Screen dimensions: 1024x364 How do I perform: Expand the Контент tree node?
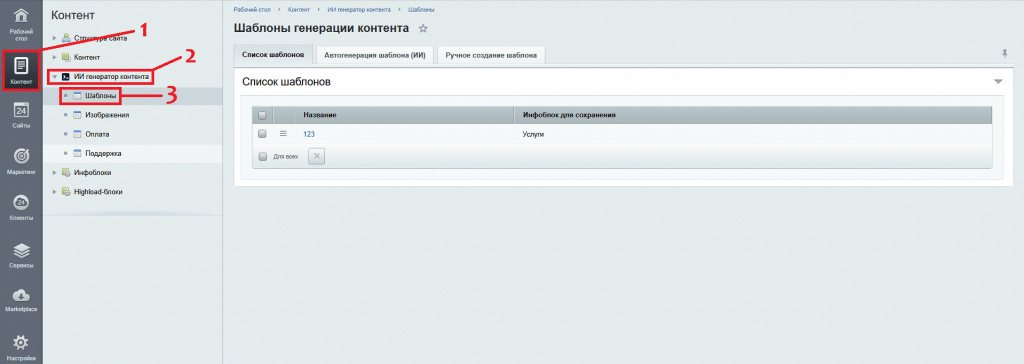point(54,58)
